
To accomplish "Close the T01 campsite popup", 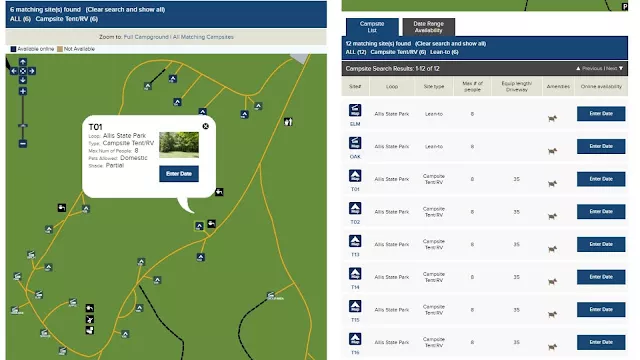I will (206, 126).
